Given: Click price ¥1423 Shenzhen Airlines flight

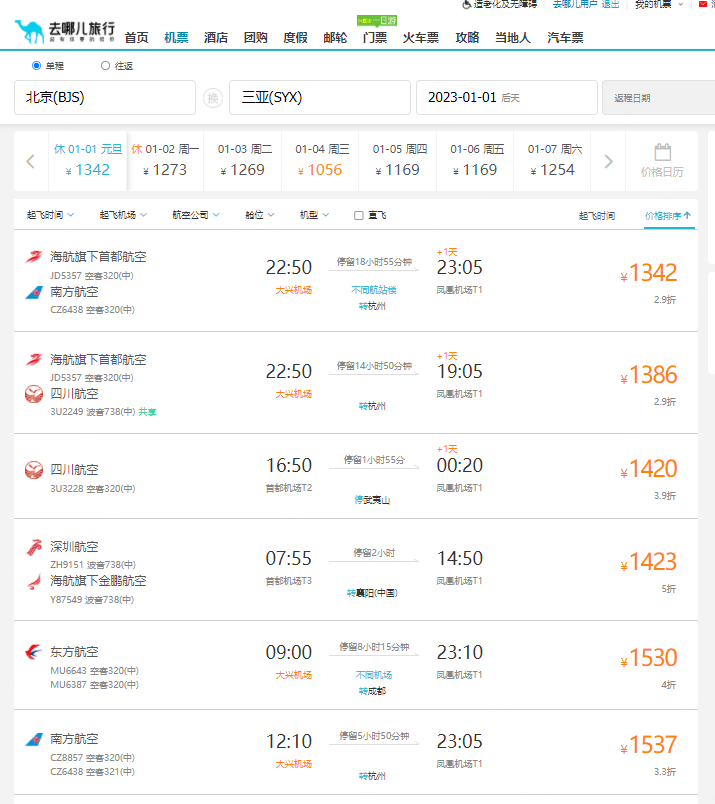Looking at the screenshot, I should [x=649, y=562].
